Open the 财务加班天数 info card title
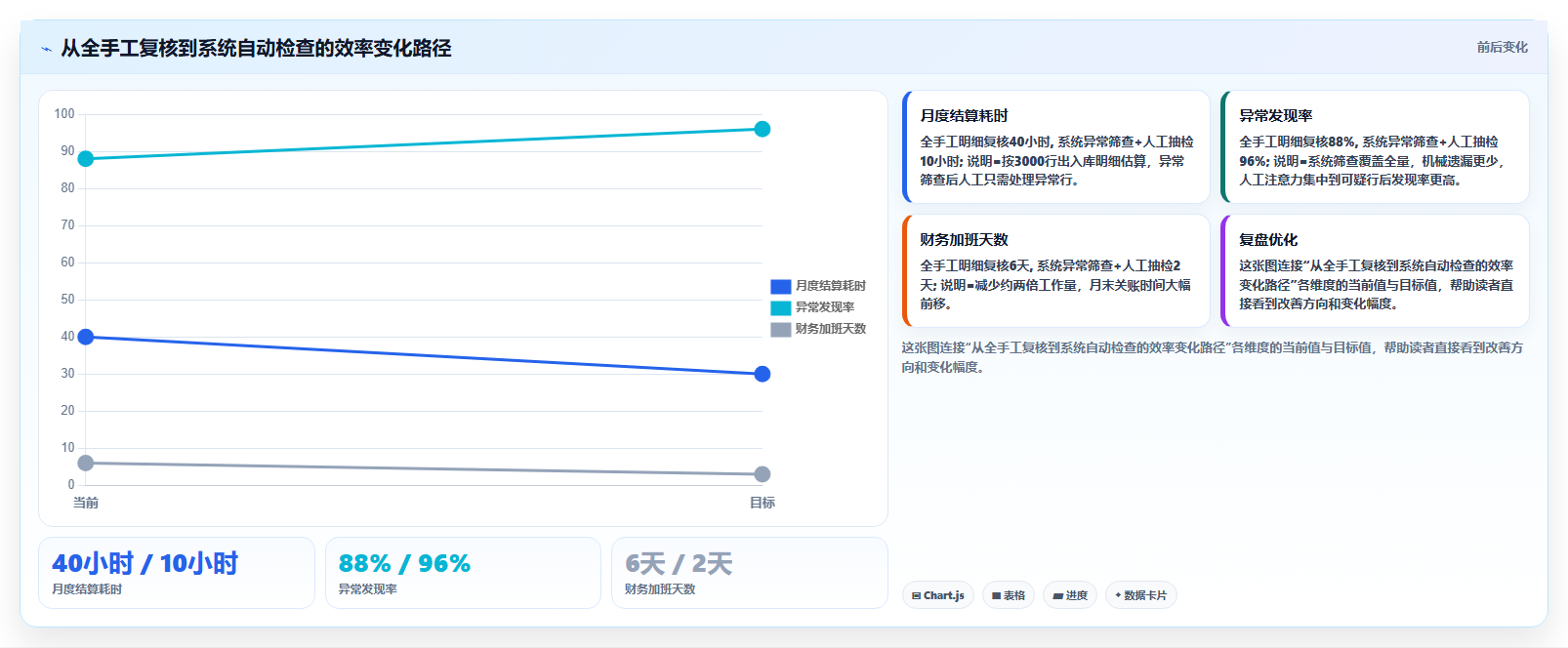The width and height of the screenshot is (1568, 648). (964, 239)
